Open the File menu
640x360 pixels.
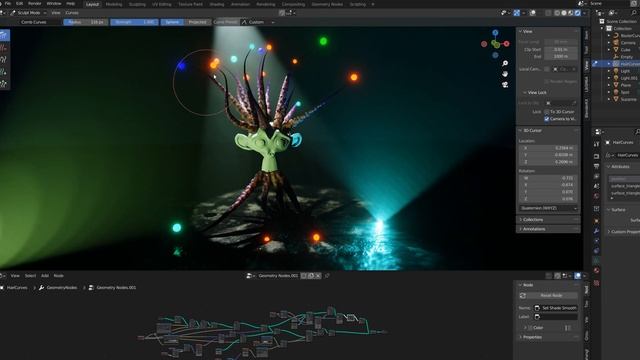coord(8,3)
